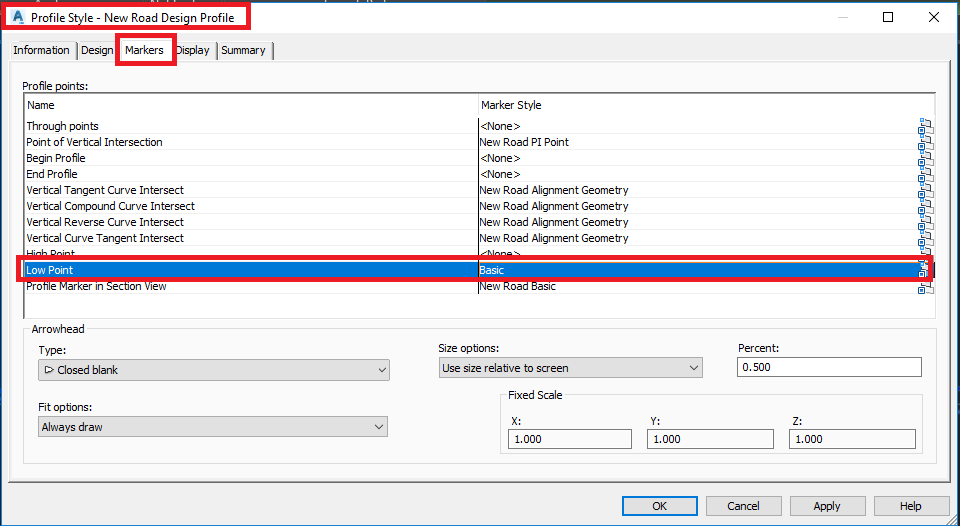Viewport: 960px width, 526px height.
Task: Open marker style picker for Begin Profile row
Action: 925,159
